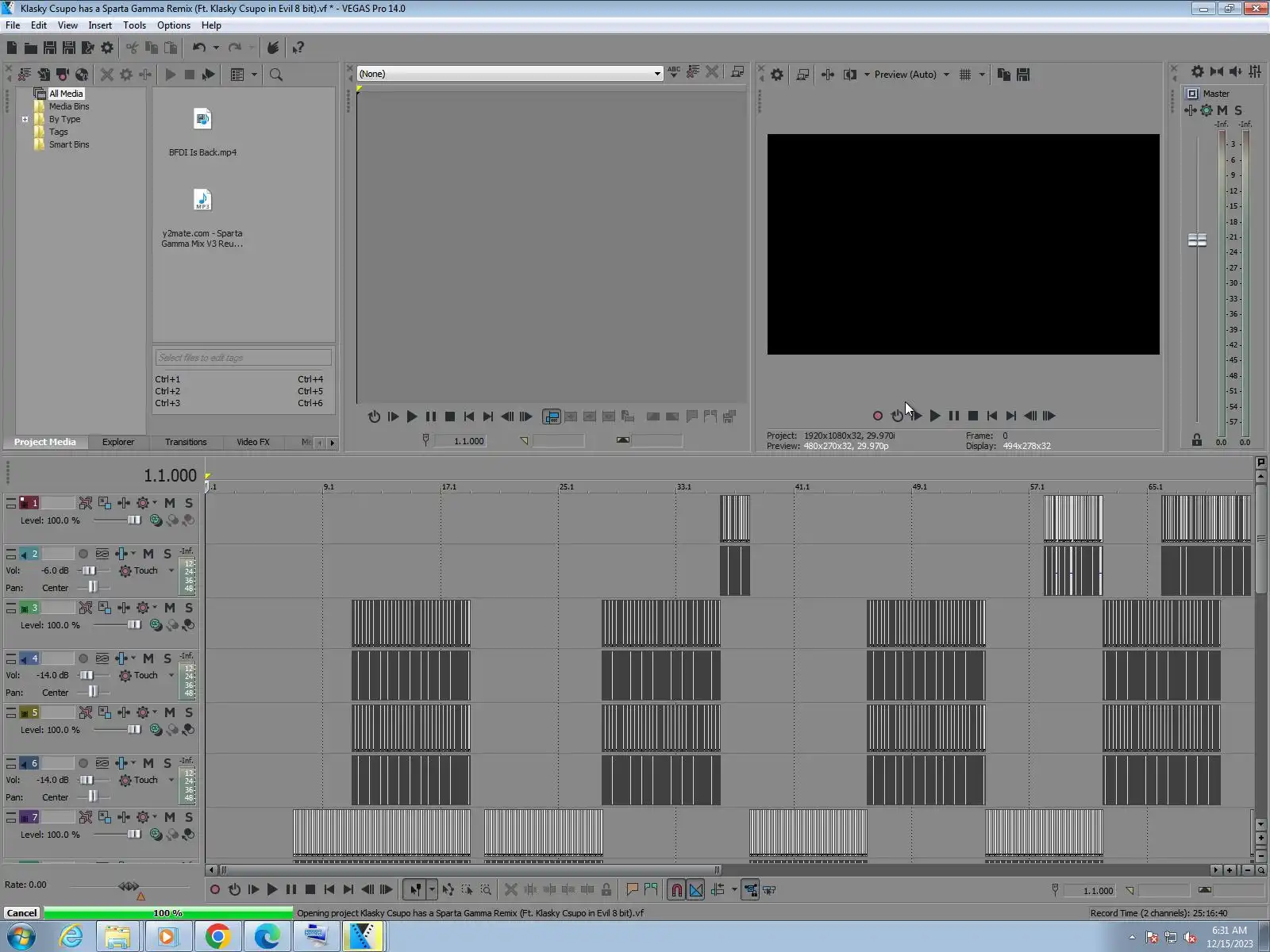Toggle Master bus Solo button
Screen dimensions: 1270x952
point(1238,110)
